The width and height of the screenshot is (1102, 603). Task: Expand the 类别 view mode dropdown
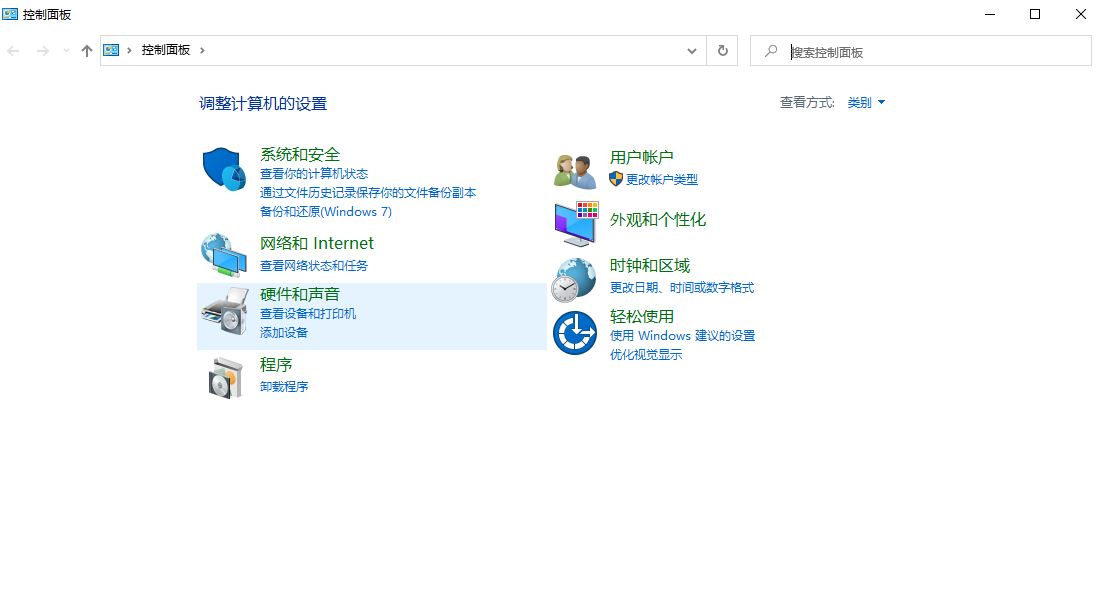click(x=866, y=102)
